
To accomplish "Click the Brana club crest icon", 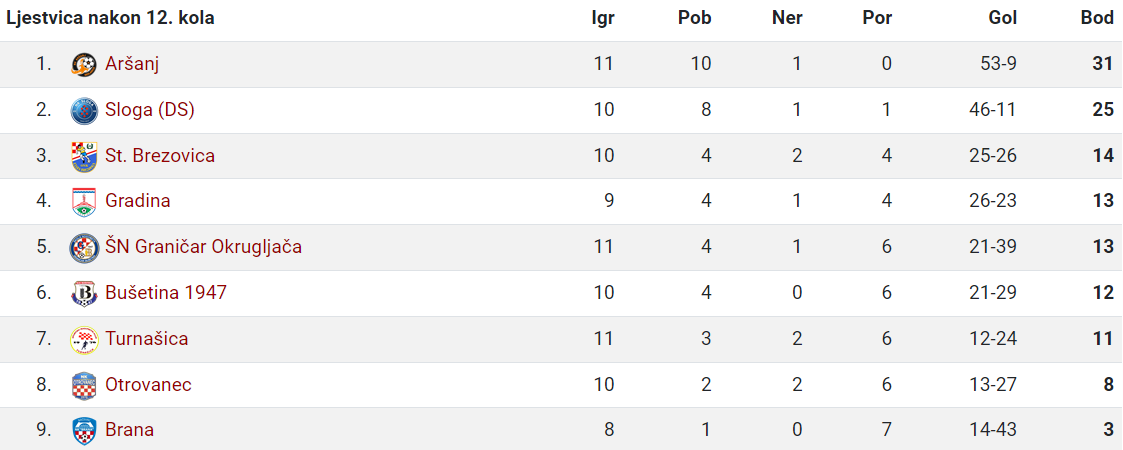I will pos(85,431).
